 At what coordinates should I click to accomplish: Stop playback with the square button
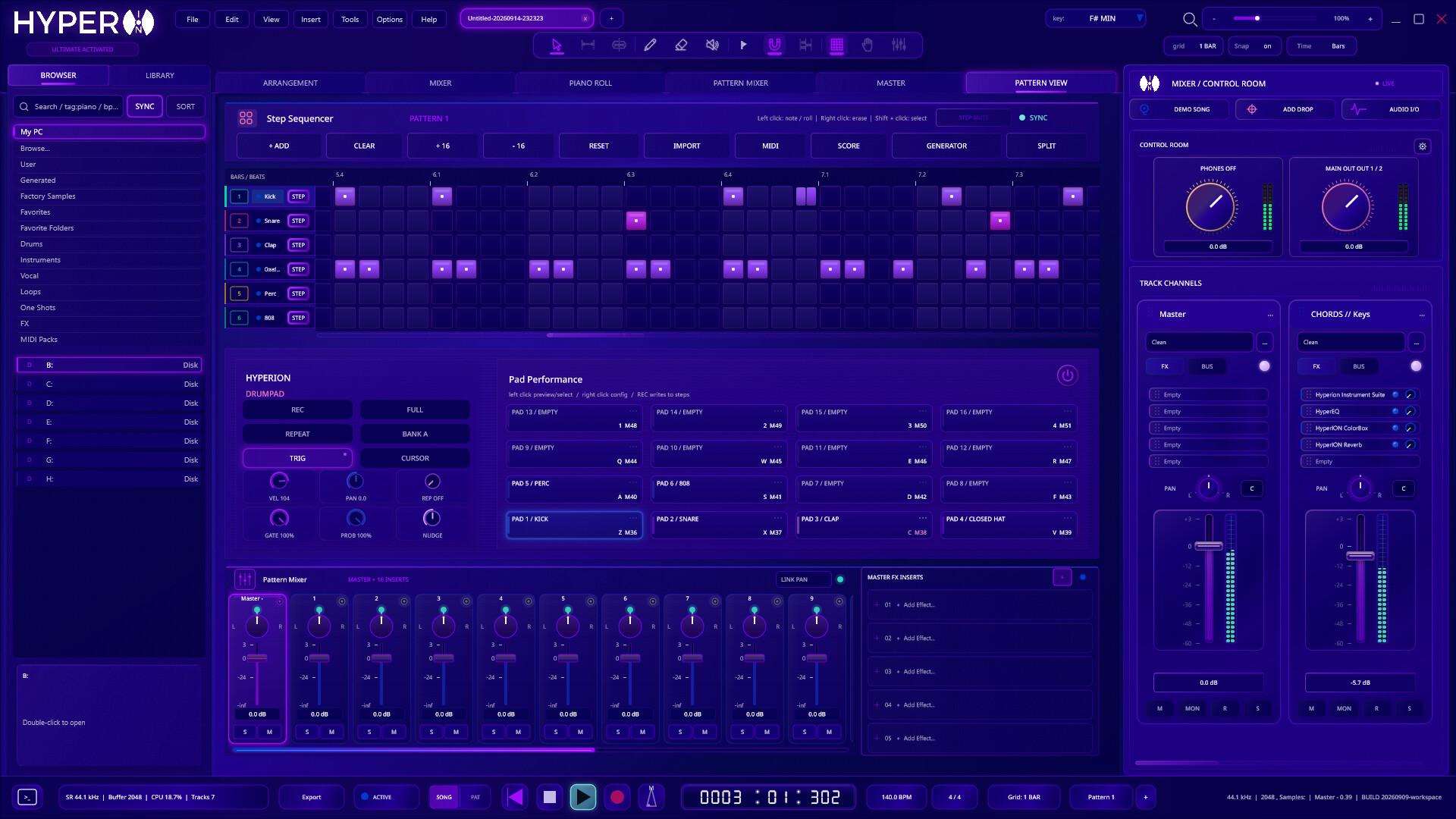[x=550, y=797]
